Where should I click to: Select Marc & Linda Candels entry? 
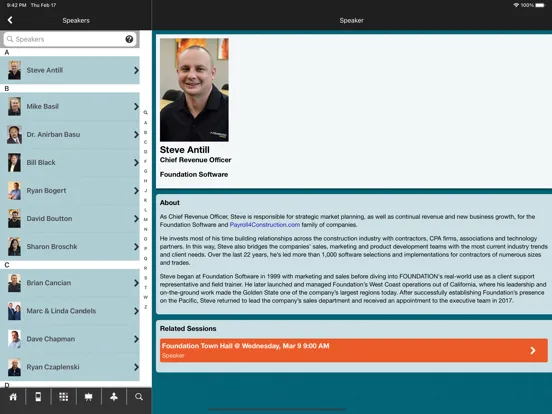click(x=70, y=311)
